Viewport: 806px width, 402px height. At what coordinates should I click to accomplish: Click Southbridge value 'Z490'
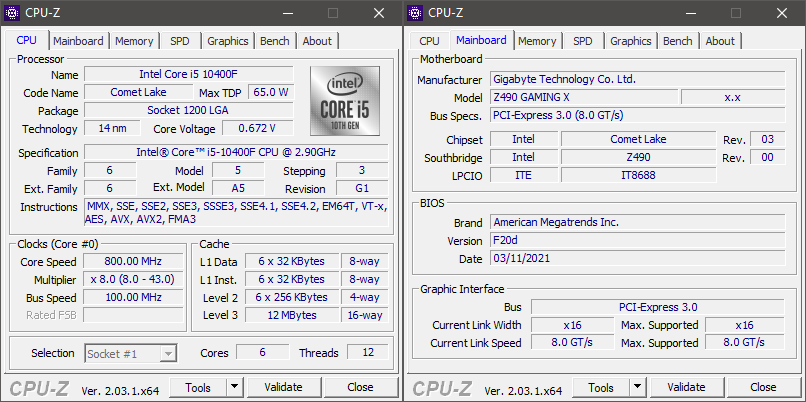point(638,157)
